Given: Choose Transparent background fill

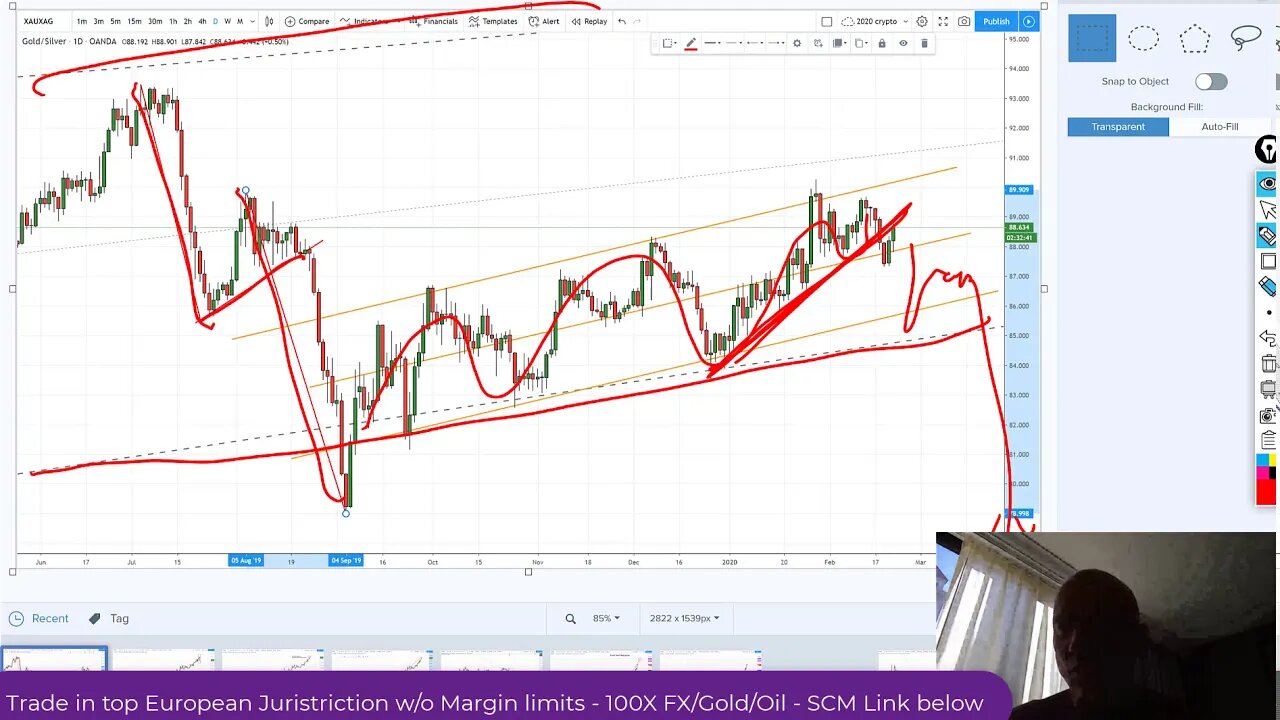Looking at the screenshot, I should [1118, 127].
